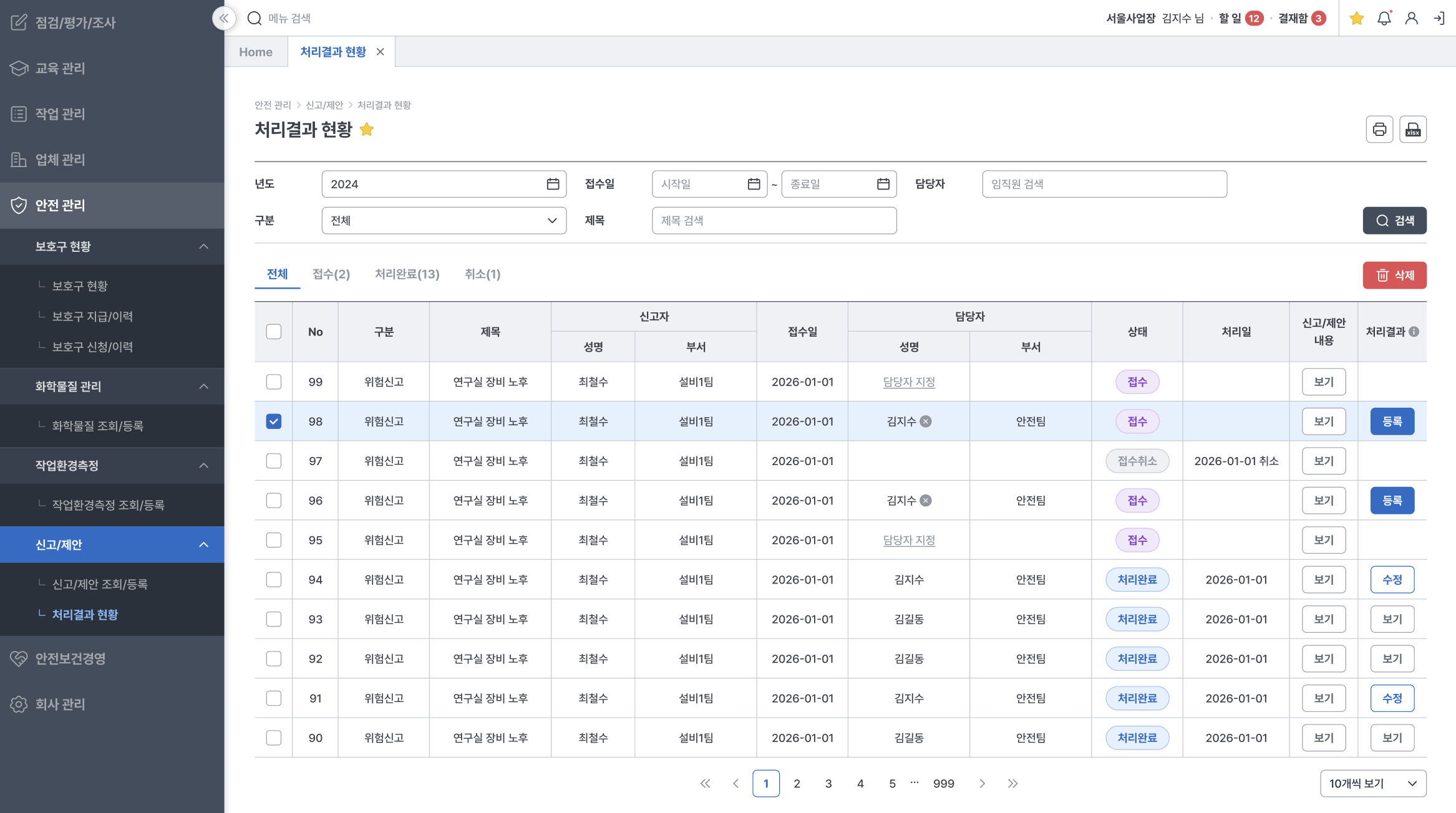The image size is (1456, 813).
Task: Click the 제목 검색 input field
Action: pyautogui.click(x=774, y=221)
